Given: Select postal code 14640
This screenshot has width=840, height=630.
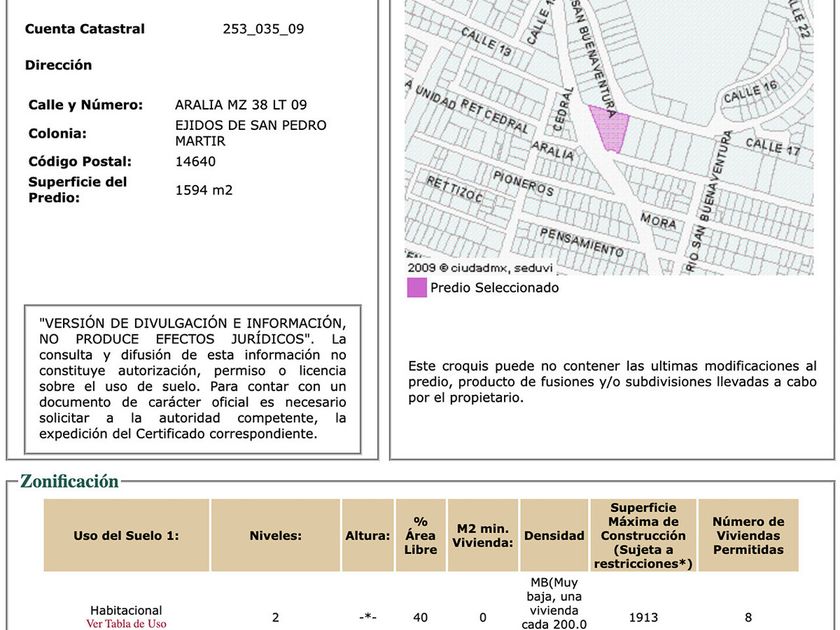Looking at the screenshot, I should [196, 161].
